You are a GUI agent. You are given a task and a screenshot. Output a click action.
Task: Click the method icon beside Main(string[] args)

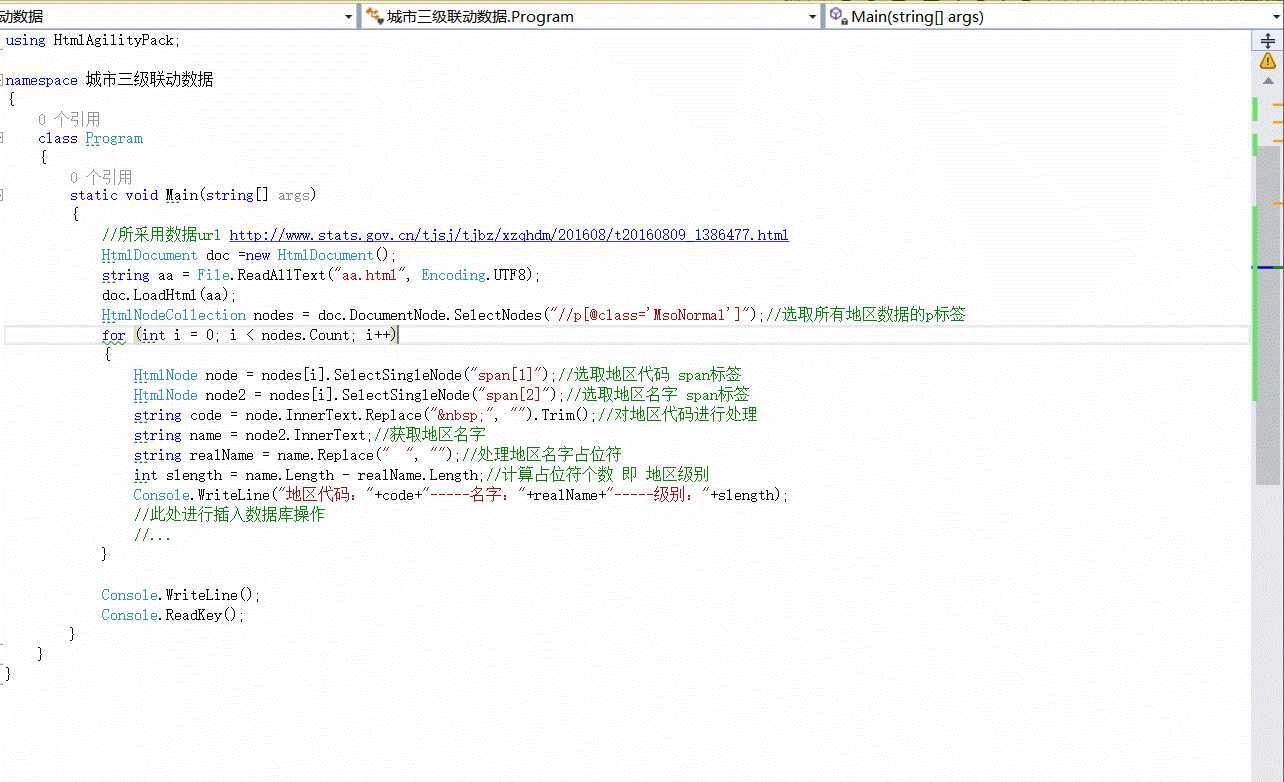point(838,16)
